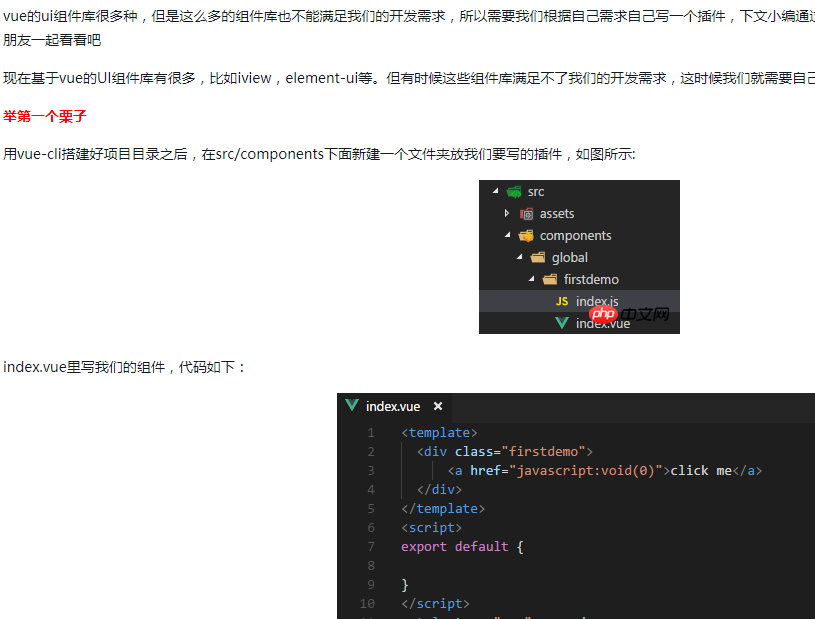Switch to the index.vue editor tab
This screenshot has width=815, height=619.
click(x=392, y=406)
